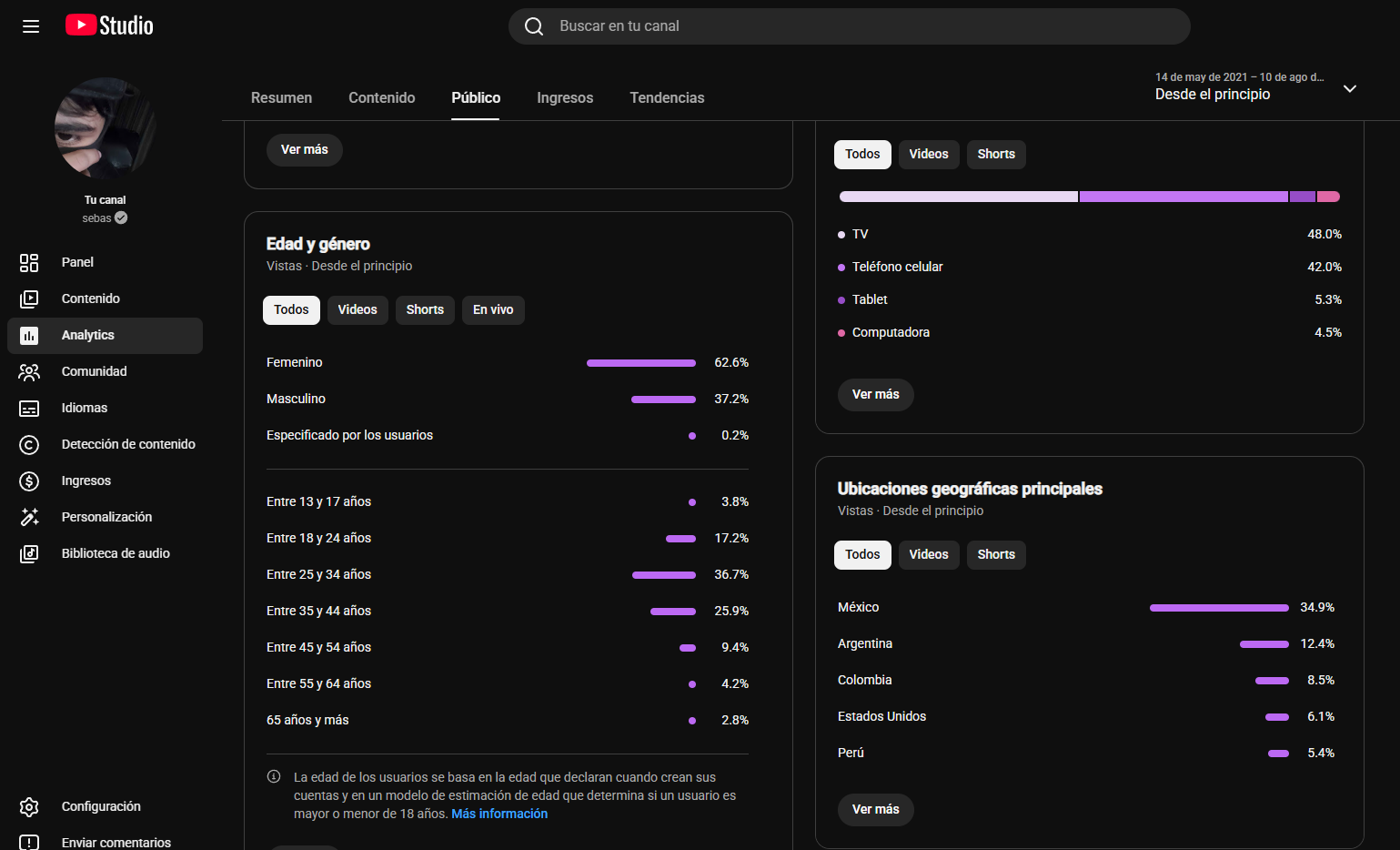Select Todos filter in Edad y género
This screenshot has height=850, width=1400.
[291, 310]
